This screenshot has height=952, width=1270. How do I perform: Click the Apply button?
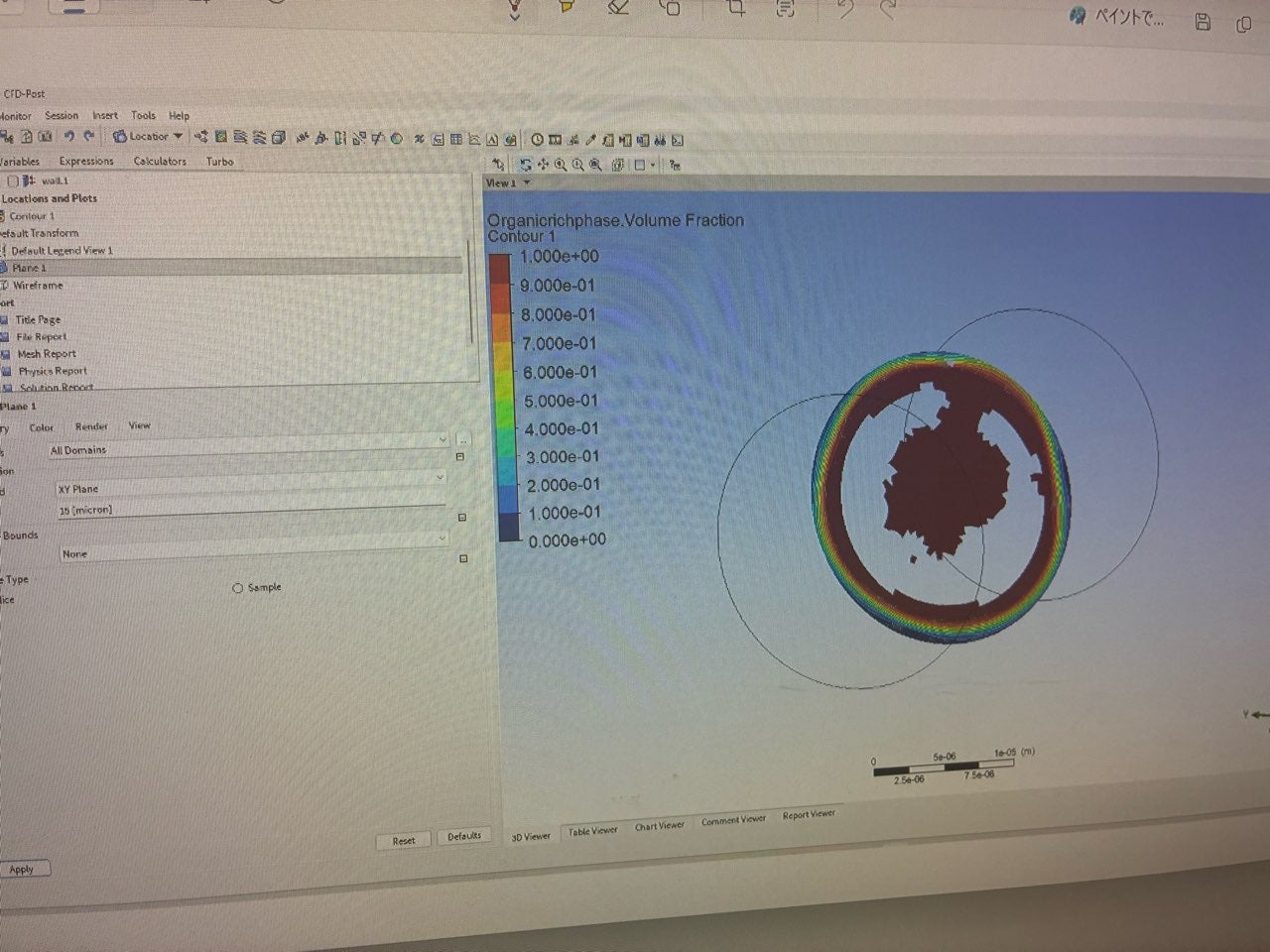click(22, 870)
